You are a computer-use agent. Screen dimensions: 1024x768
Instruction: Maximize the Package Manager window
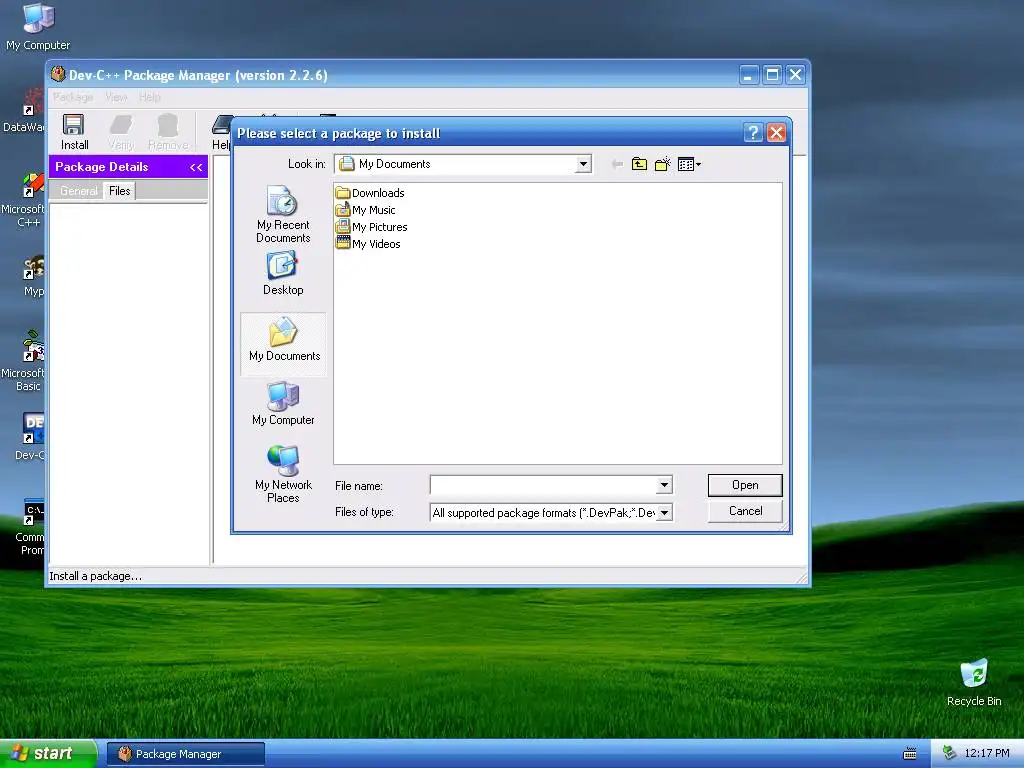click(772, 75)
